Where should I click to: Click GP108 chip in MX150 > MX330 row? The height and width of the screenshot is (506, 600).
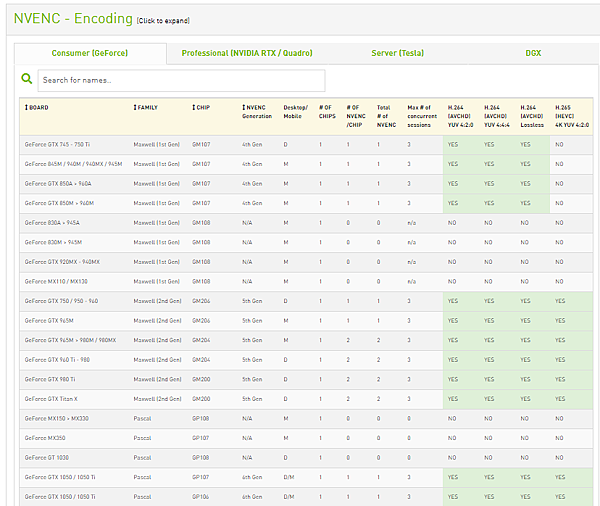point(201,419)
